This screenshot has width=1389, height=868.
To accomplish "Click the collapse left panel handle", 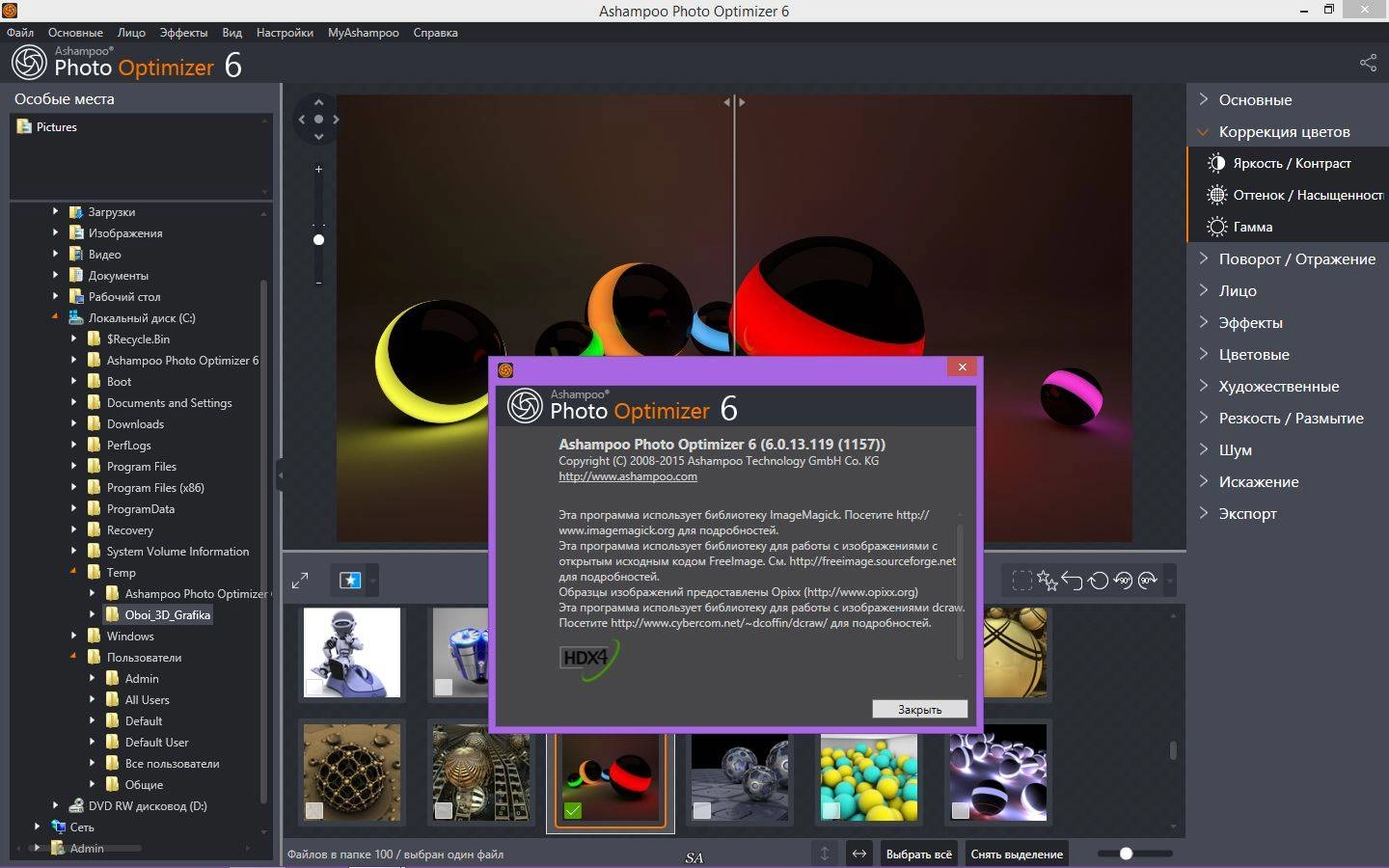I will coord(280,475).
